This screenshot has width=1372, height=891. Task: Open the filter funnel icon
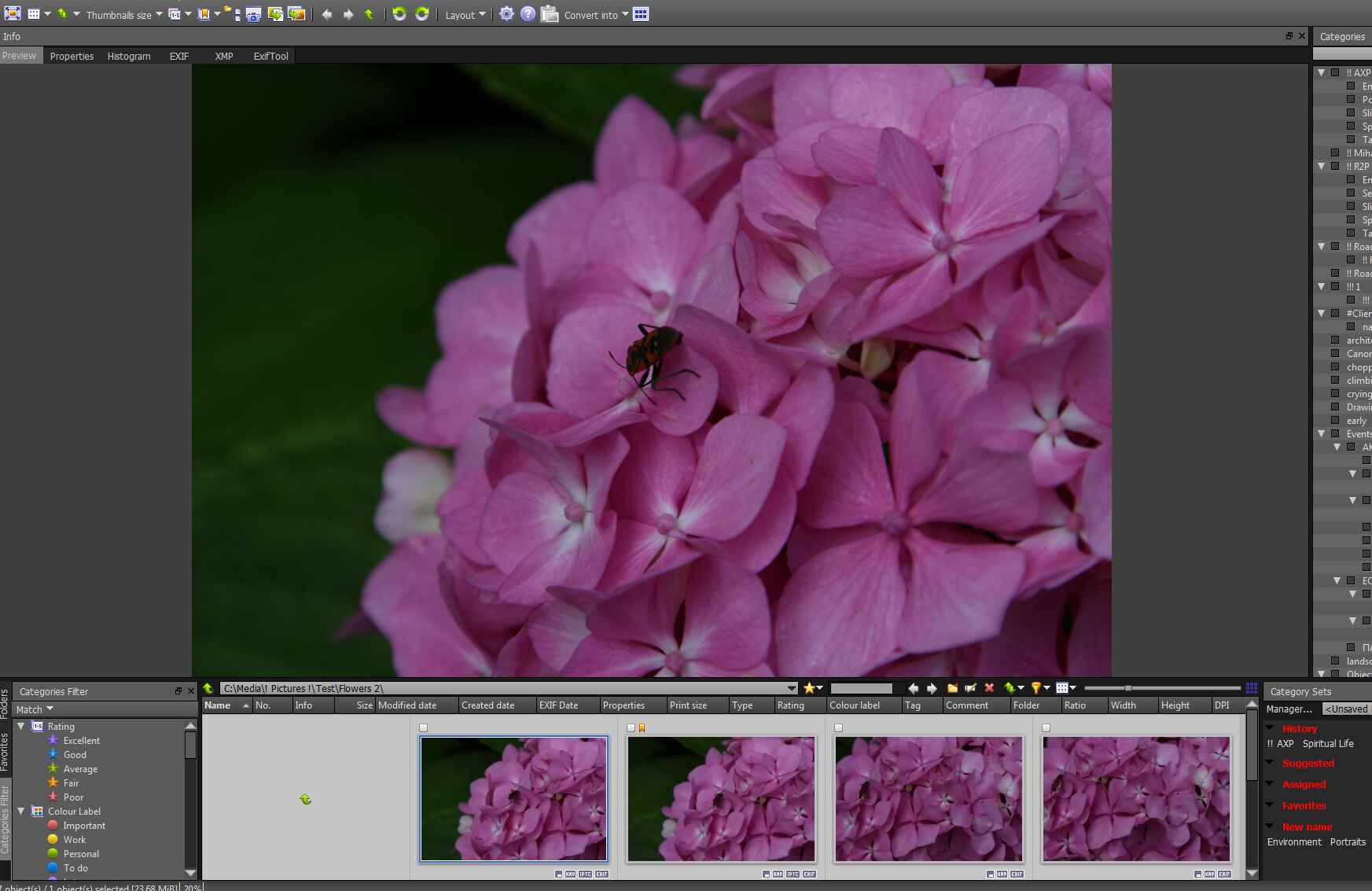[1036, 688]
